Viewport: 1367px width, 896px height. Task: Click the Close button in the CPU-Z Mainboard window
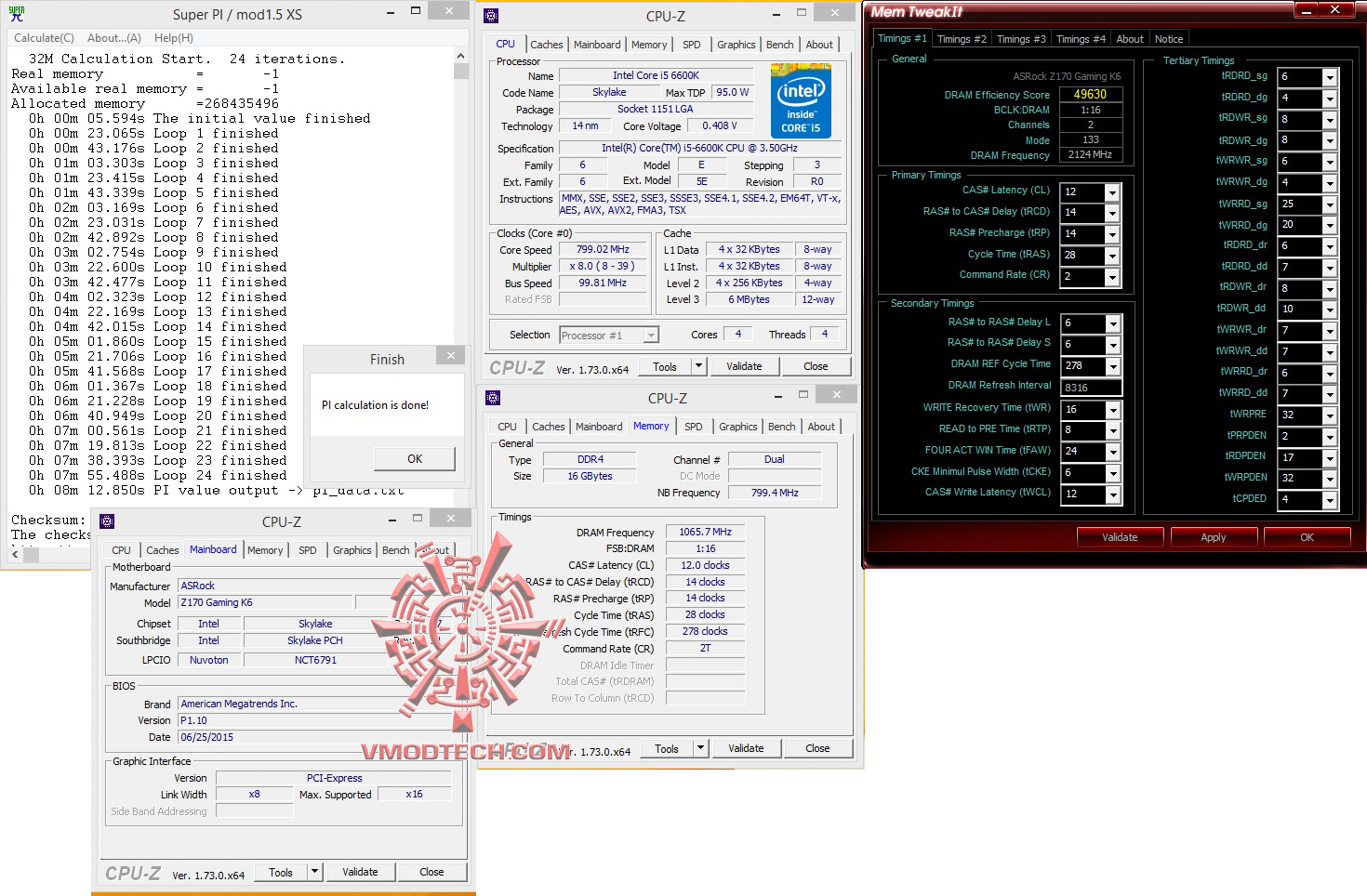[x=431, y=872]
